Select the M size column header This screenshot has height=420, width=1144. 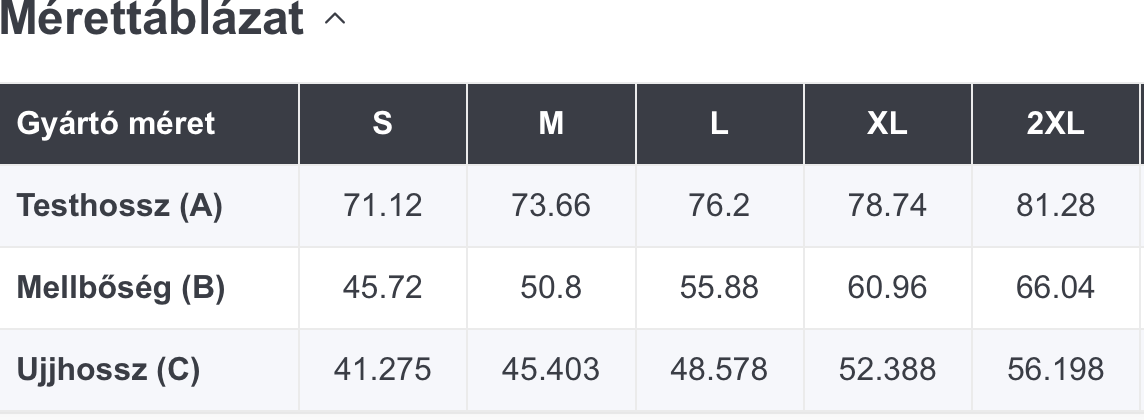552,124
